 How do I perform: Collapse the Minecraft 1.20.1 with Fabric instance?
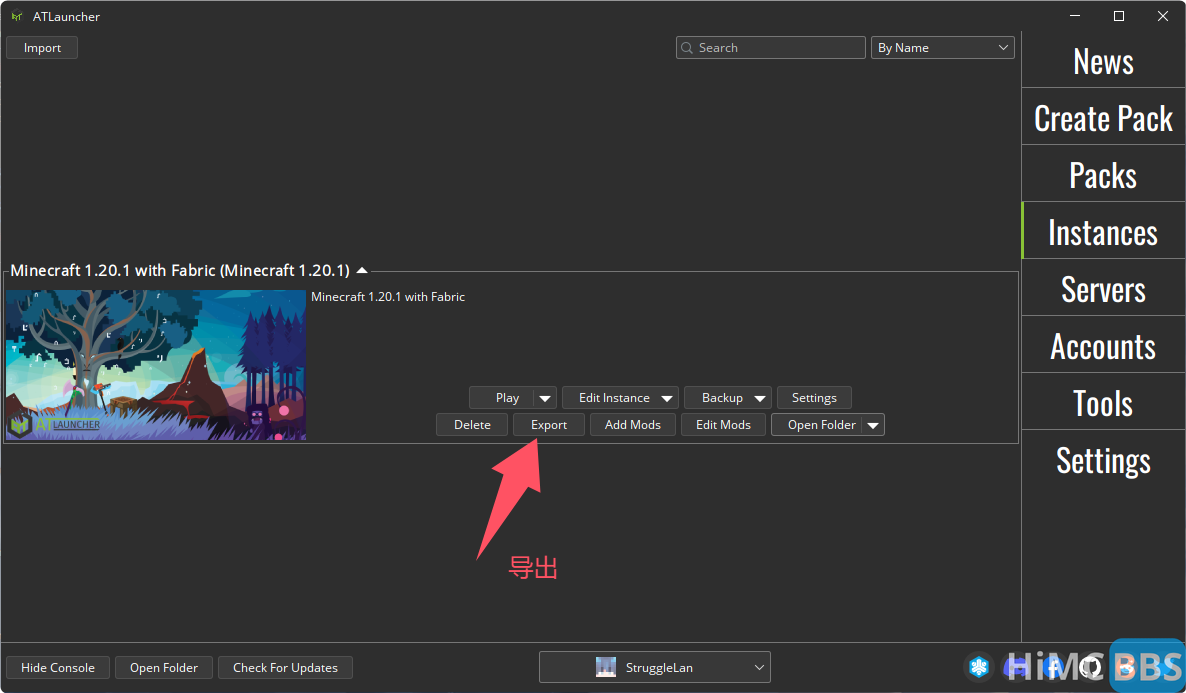click(x=362, y=270)
